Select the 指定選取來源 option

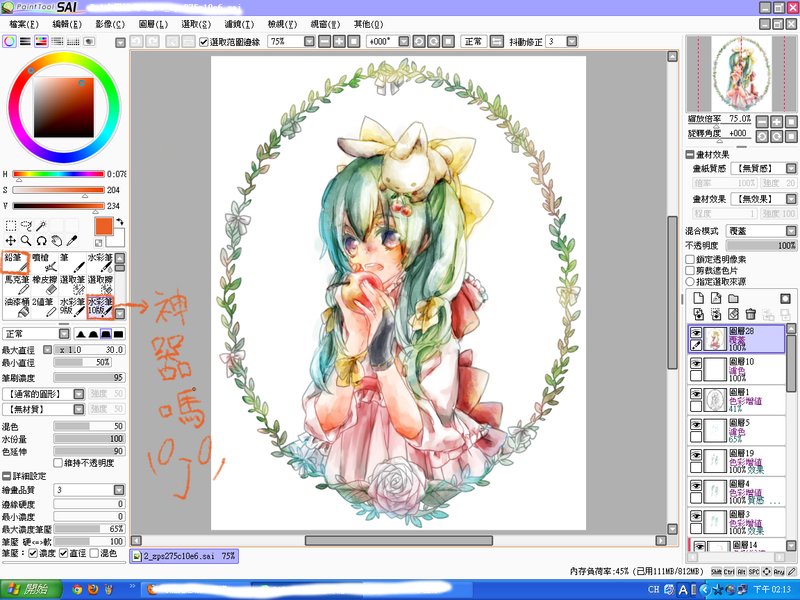click(x=690, y=282)
